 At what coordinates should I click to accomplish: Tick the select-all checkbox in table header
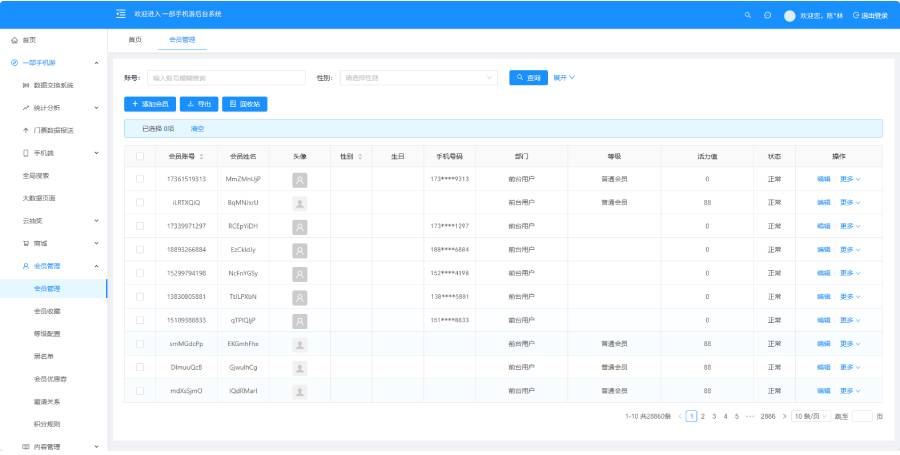(x=140, y=156)
